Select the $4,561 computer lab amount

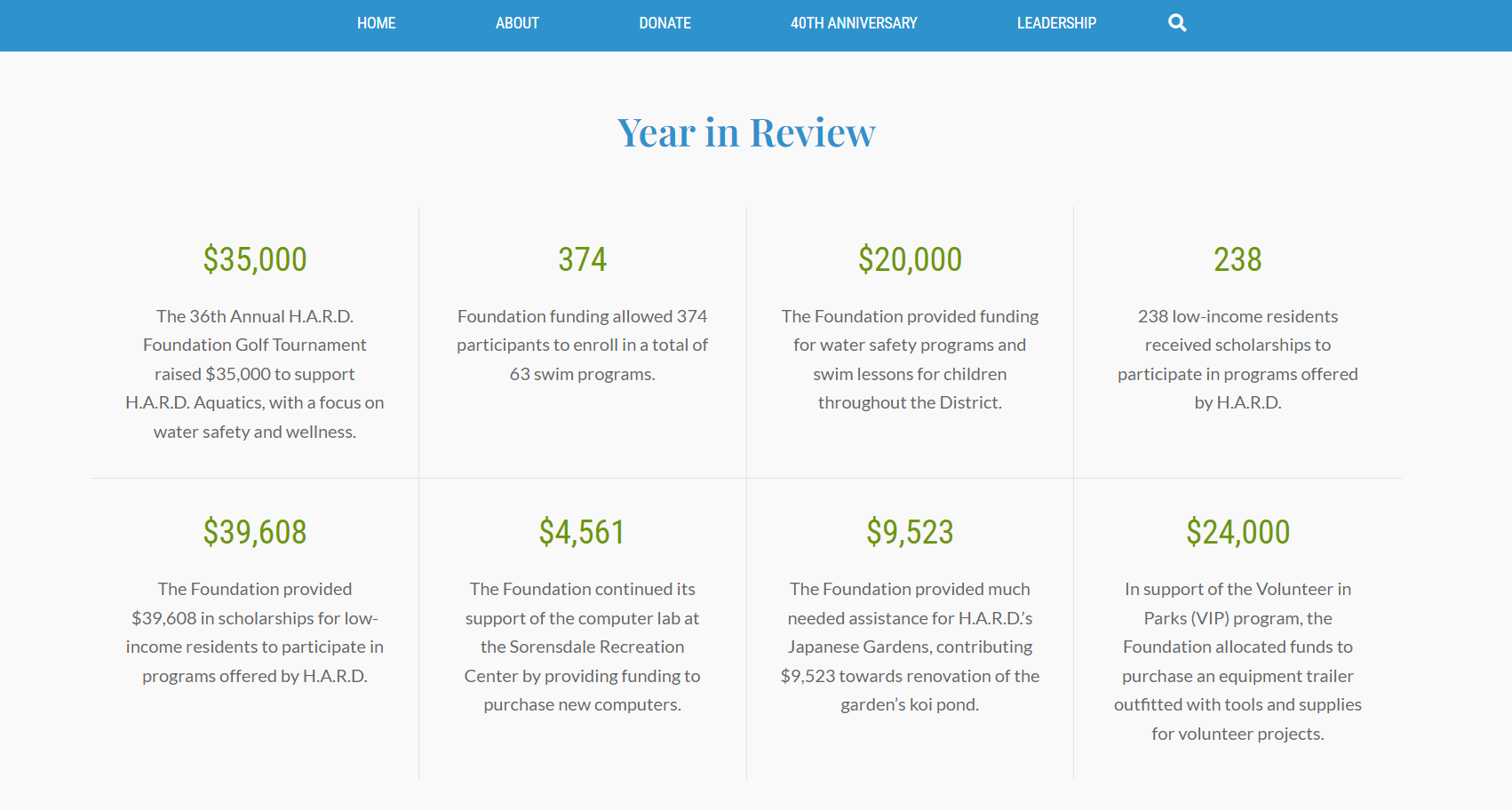[582, 532]
